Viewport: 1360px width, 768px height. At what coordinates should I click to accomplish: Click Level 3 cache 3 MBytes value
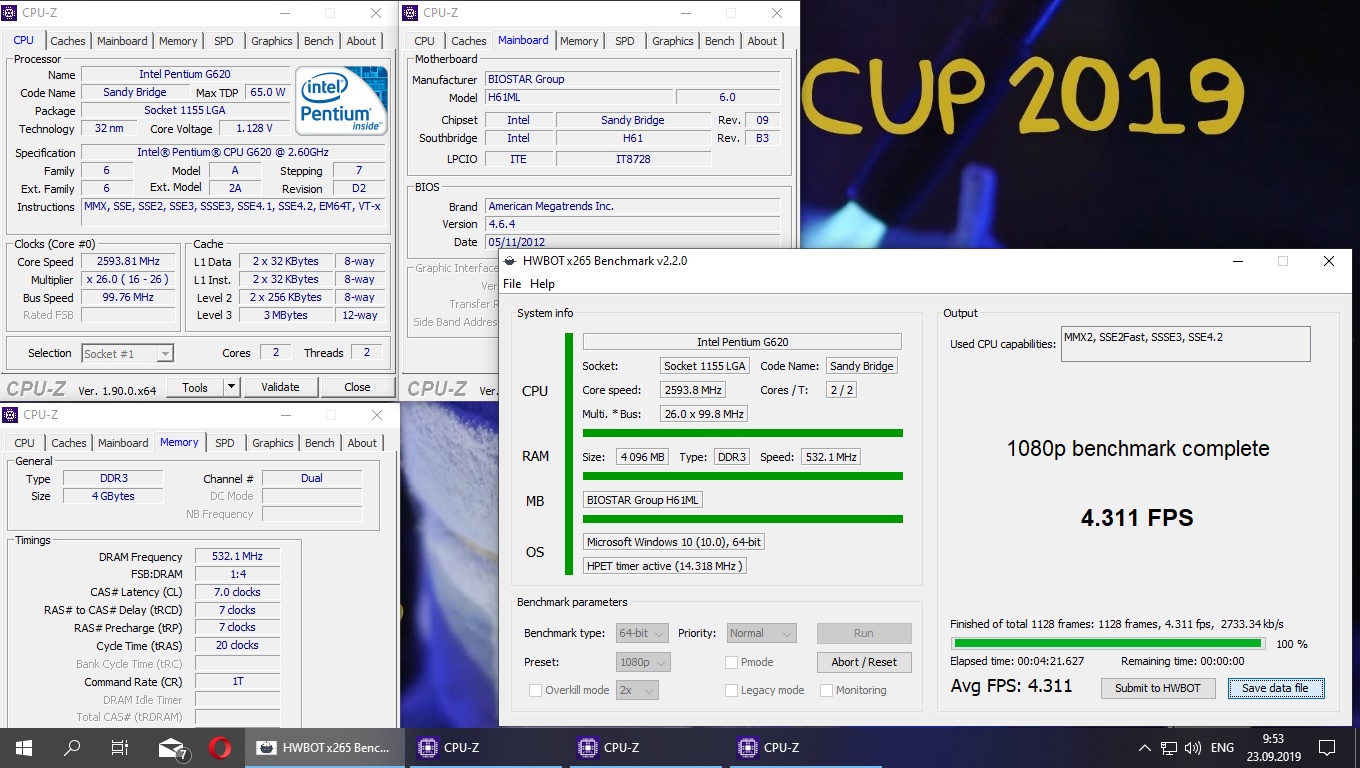(x=286, y=315)
